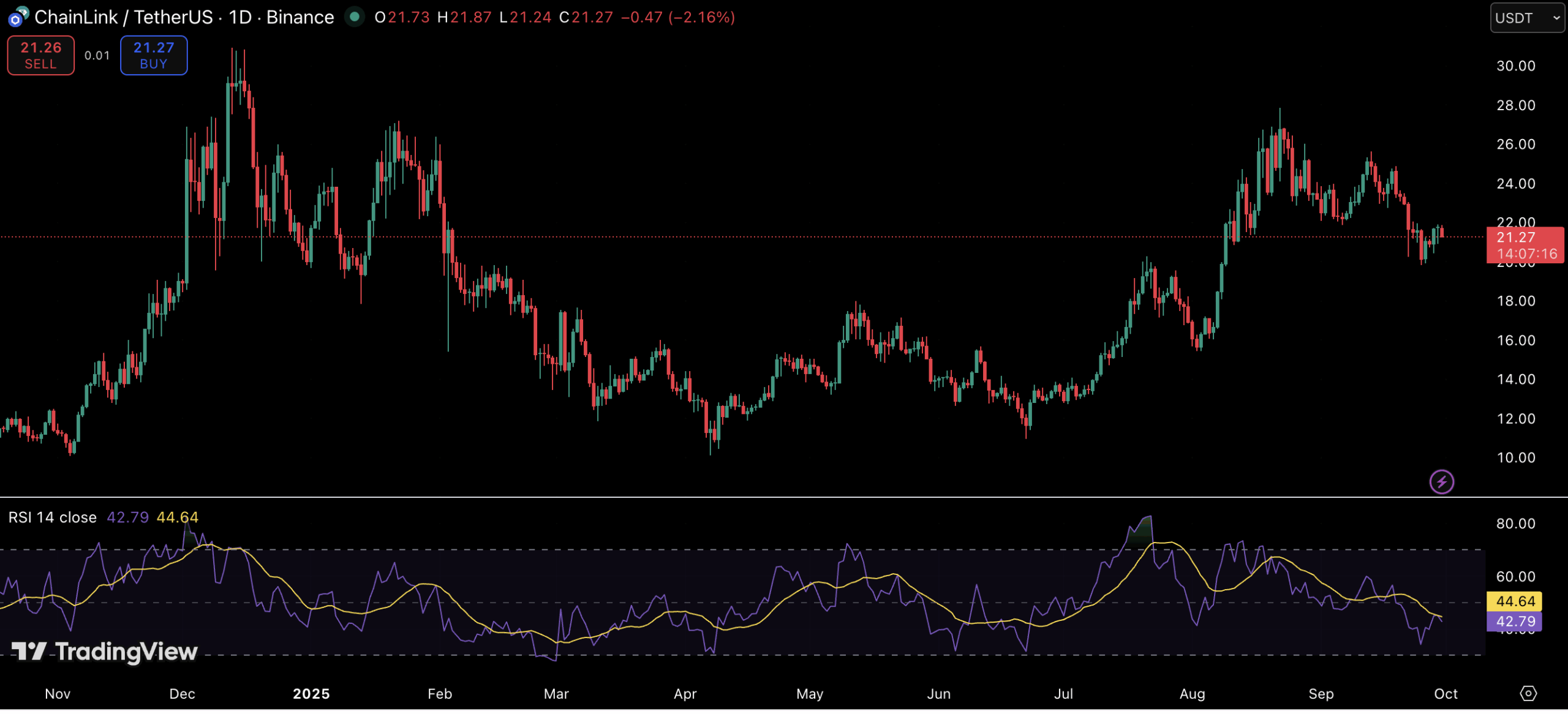Click the purple lightning bolt icon

pos(1441,482)
